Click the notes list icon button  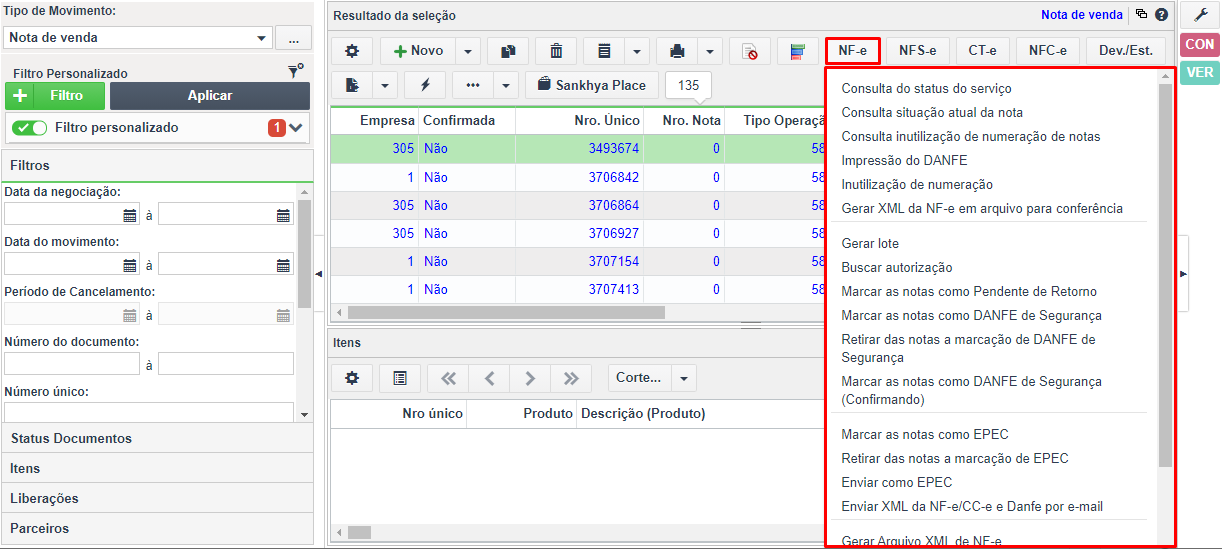(604, 51)
